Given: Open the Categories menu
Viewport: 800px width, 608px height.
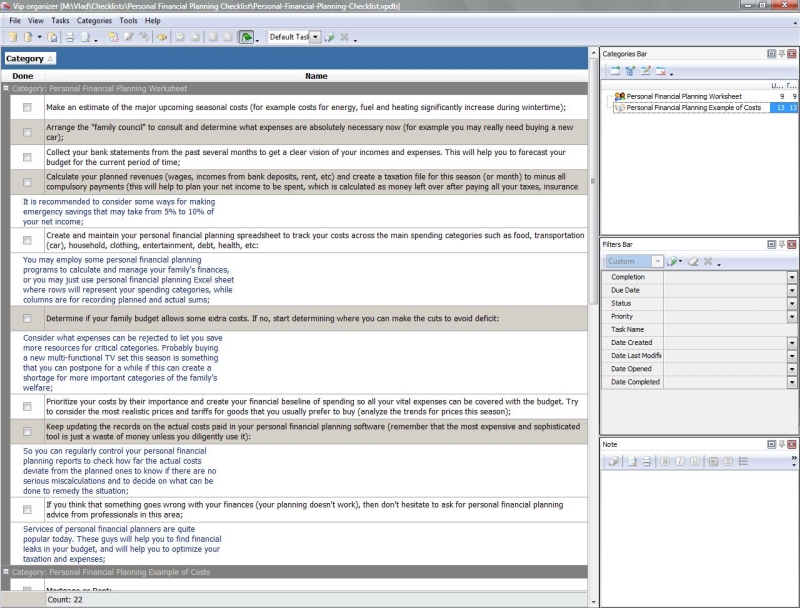Looking at the screenshot, I should 95,20.
